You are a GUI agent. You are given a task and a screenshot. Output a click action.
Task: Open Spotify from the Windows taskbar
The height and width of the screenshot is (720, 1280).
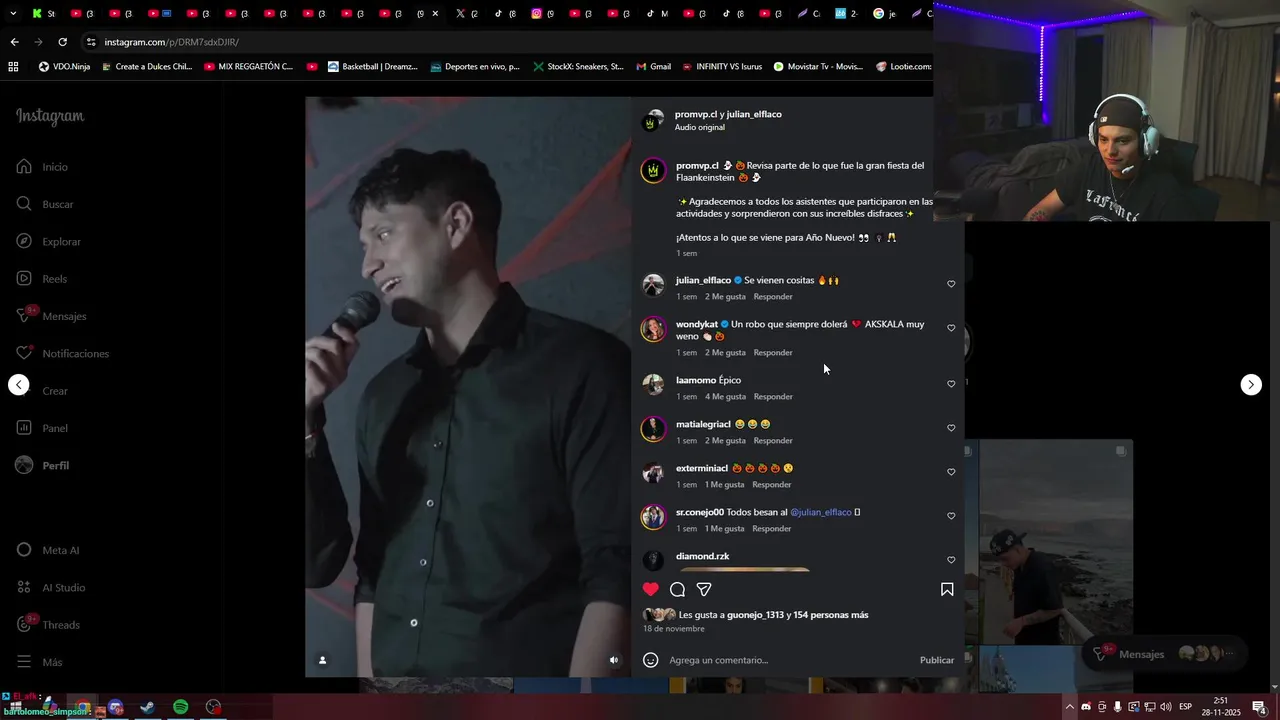(x=180, y=707)
